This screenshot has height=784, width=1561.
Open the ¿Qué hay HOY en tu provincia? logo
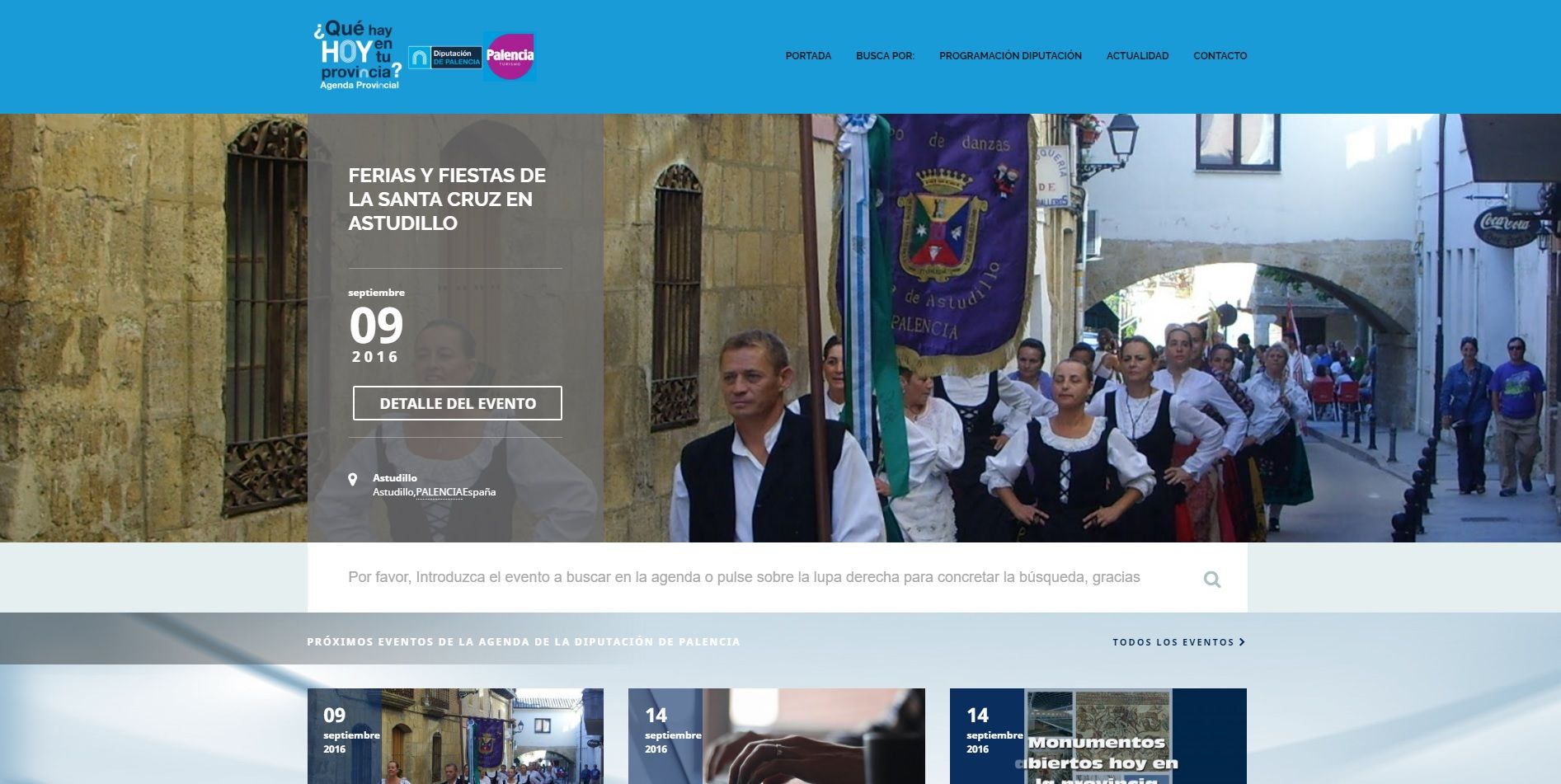(358, 55)
